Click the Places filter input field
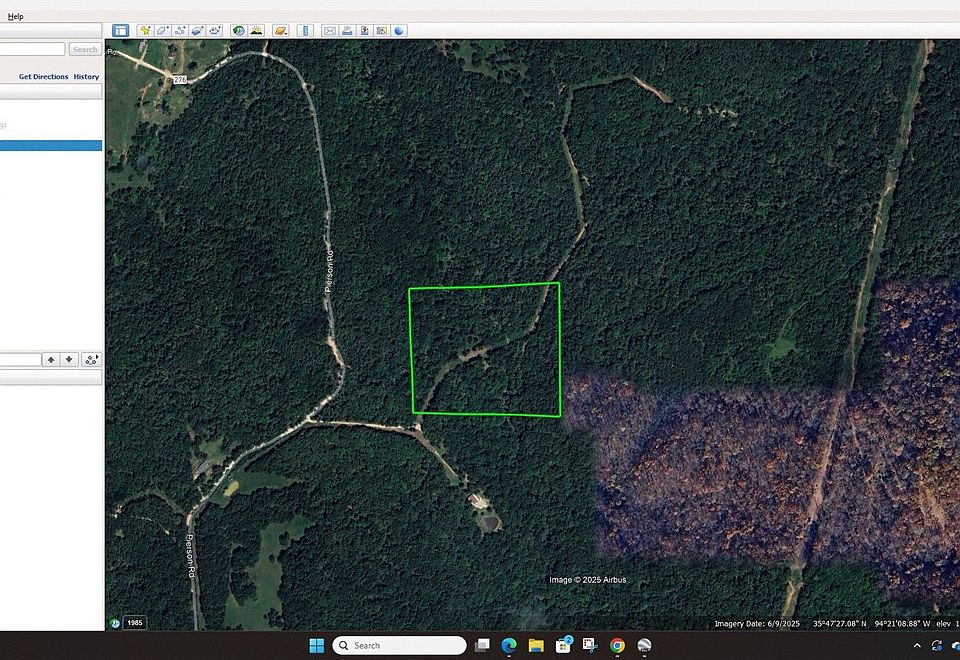The image size is (960, 660). [x=20, y=359]
